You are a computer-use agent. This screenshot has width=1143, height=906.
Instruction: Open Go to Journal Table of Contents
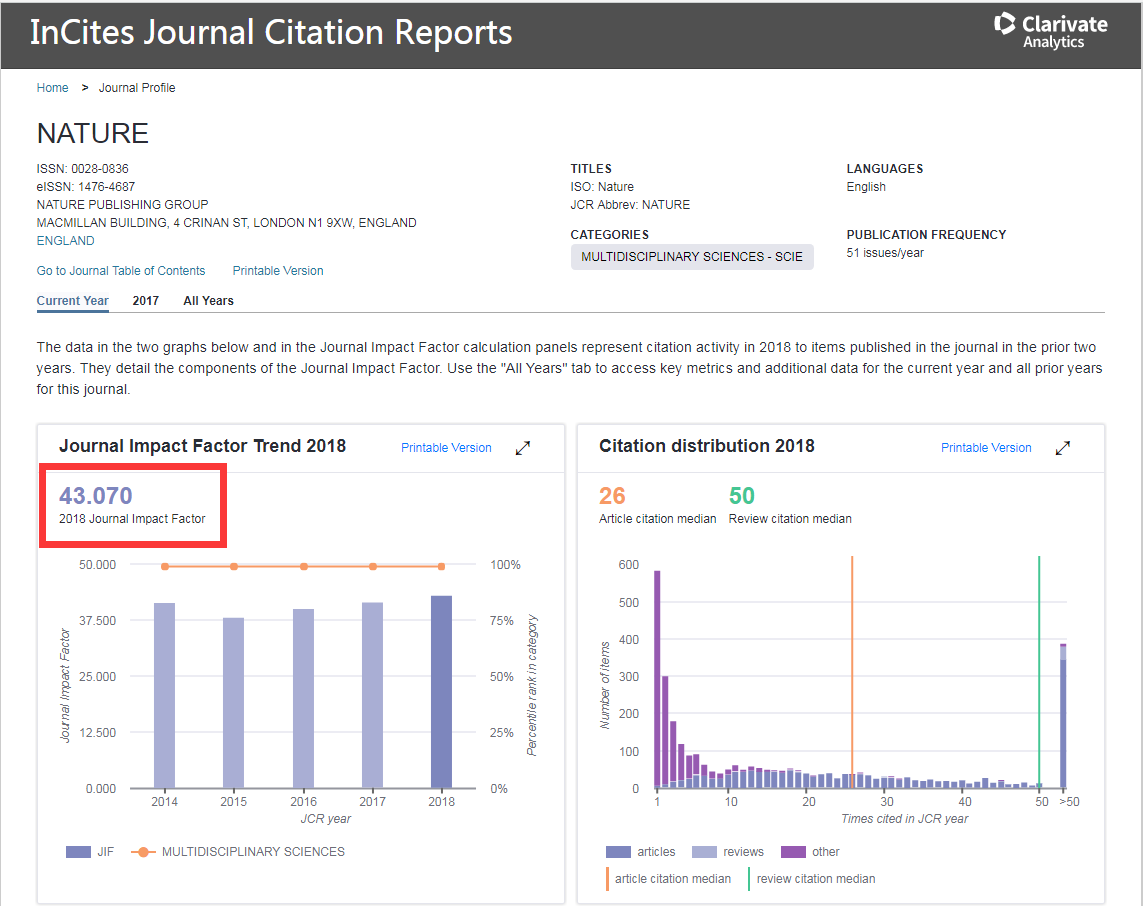click(x=121, y=271)
